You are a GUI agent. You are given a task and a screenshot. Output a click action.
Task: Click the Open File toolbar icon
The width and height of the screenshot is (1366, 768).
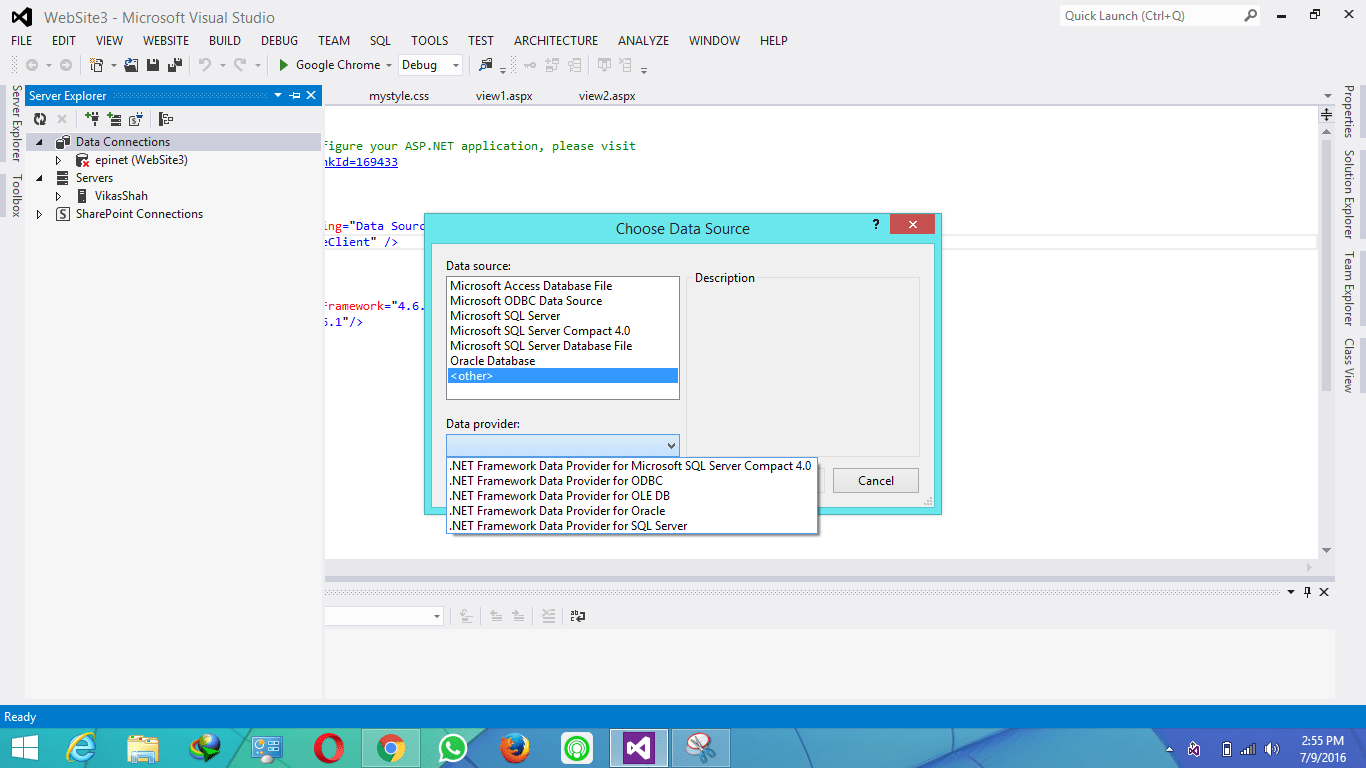click(131, 64)
